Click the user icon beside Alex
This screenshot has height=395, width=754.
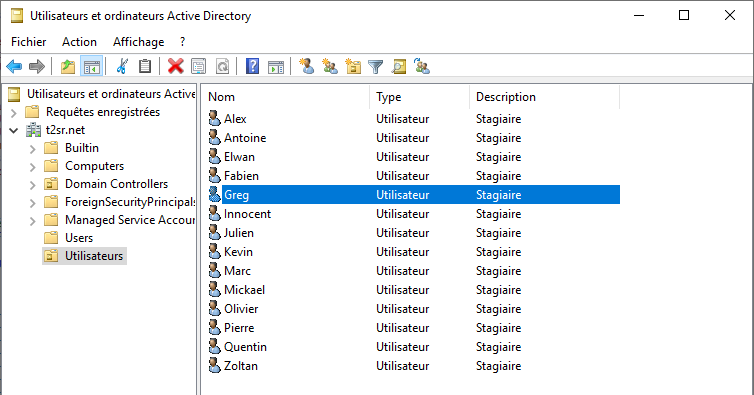click(214, 118)
